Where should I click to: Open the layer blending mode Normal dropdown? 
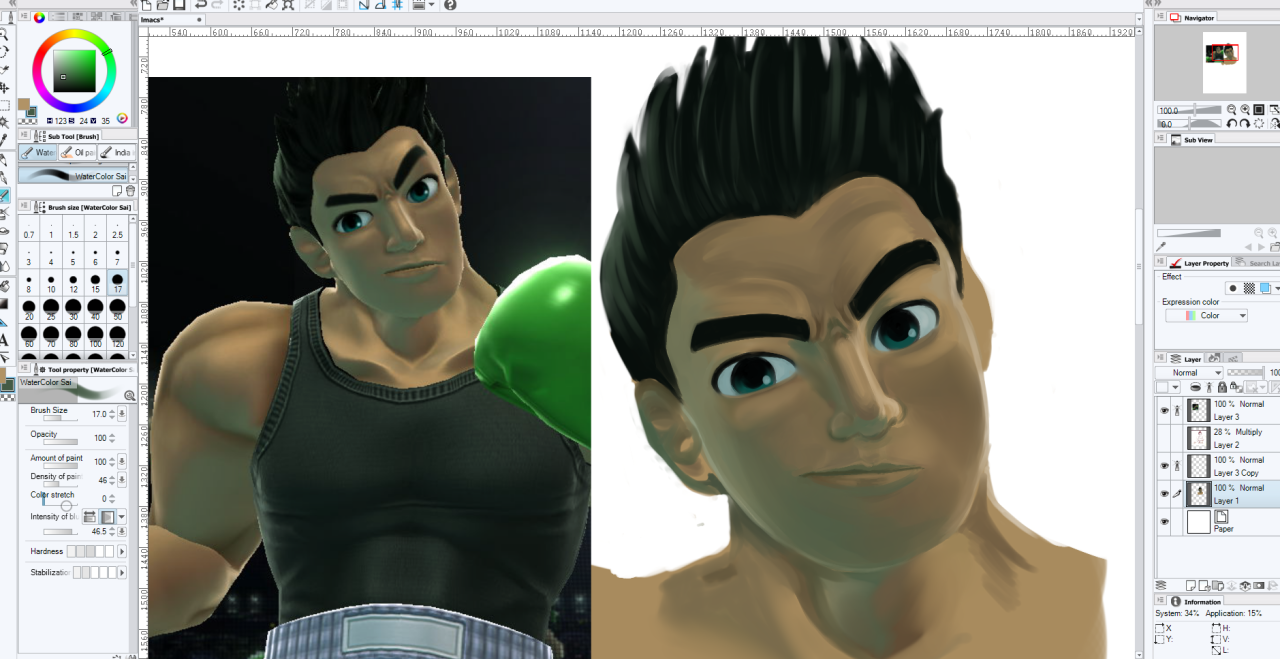1188,373
